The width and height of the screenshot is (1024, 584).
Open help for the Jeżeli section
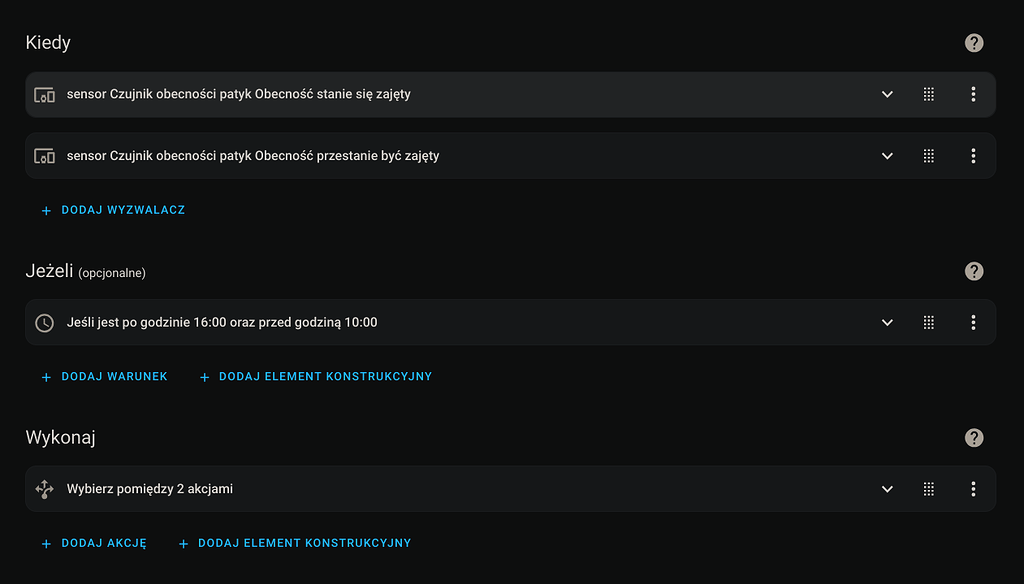point(974,271)
